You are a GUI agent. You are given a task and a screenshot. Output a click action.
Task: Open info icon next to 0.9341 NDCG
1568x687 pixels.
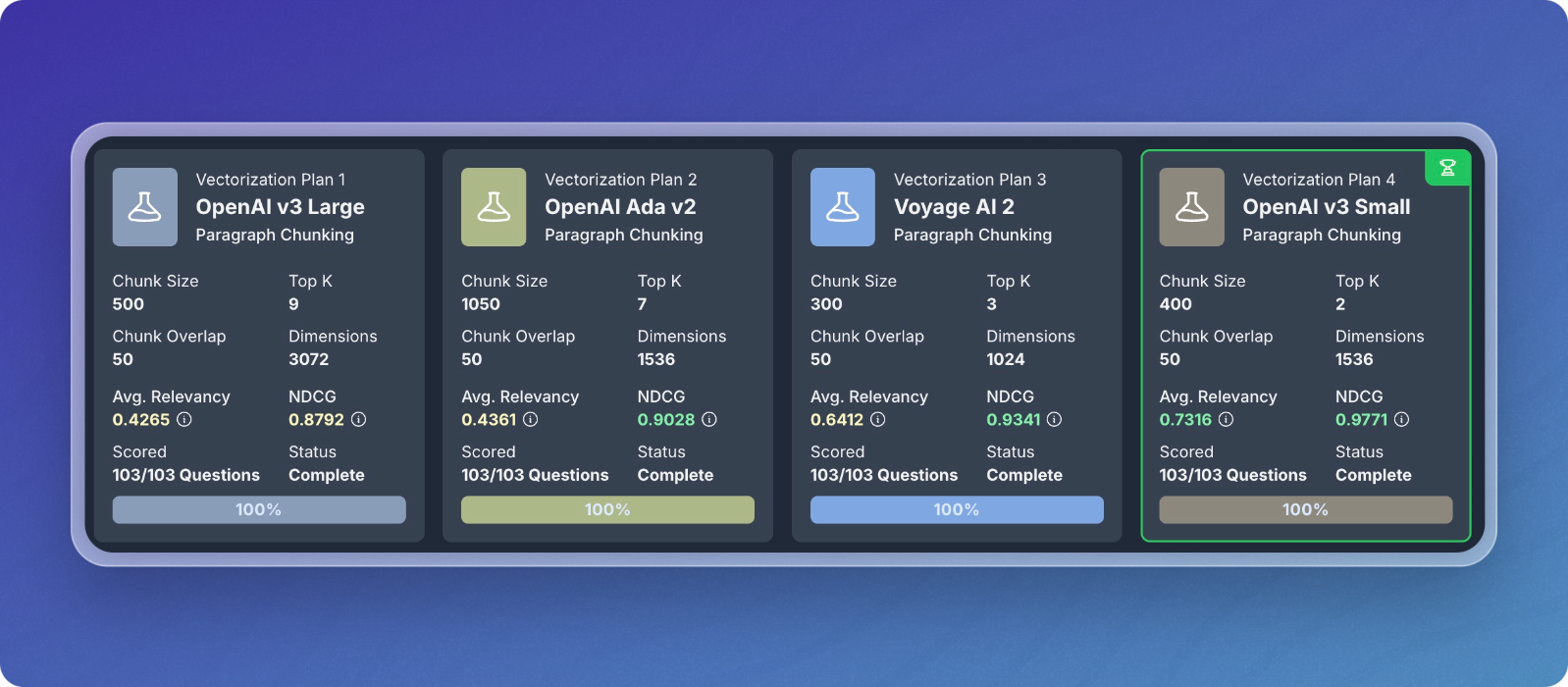coord(1055,419)
